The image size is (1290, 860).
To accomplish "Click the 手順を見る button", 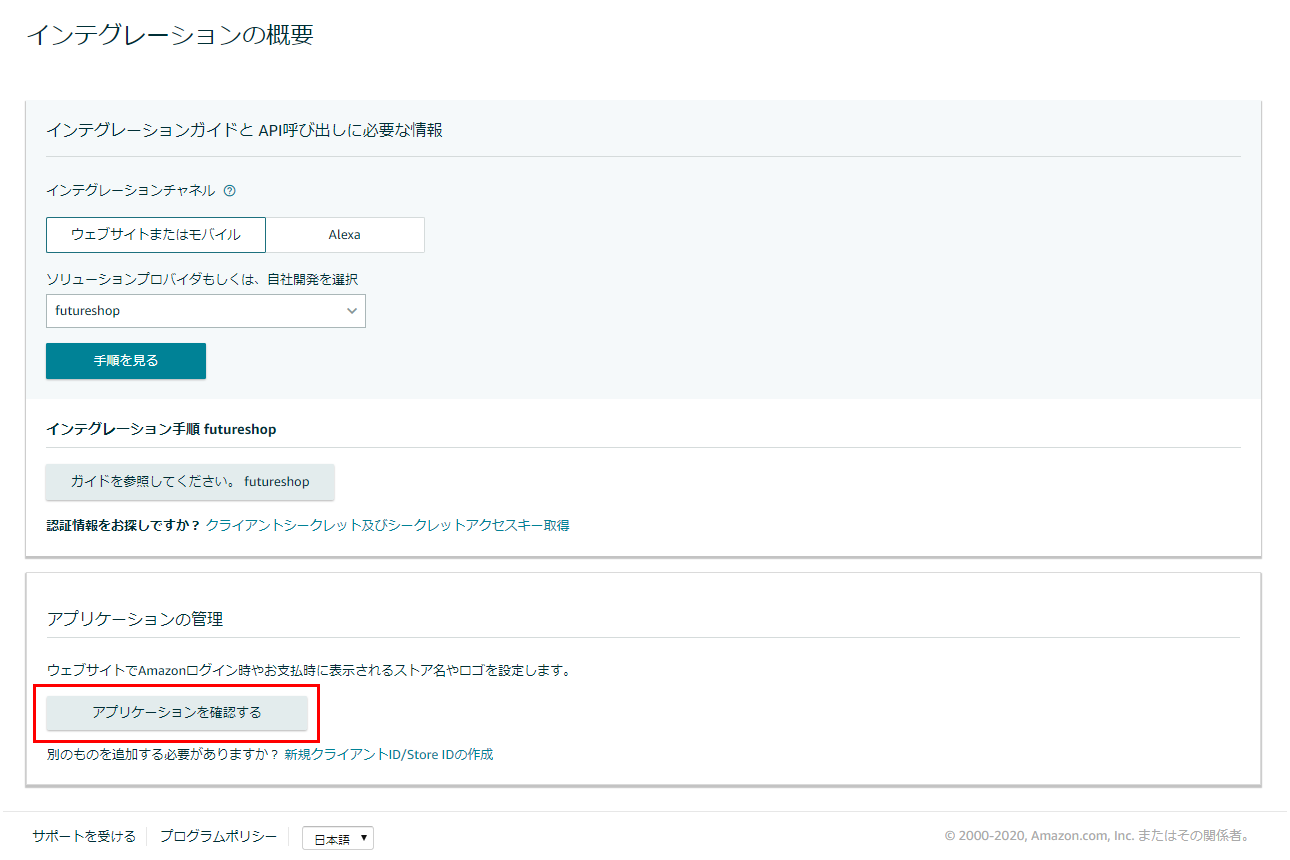I will 125,360.
